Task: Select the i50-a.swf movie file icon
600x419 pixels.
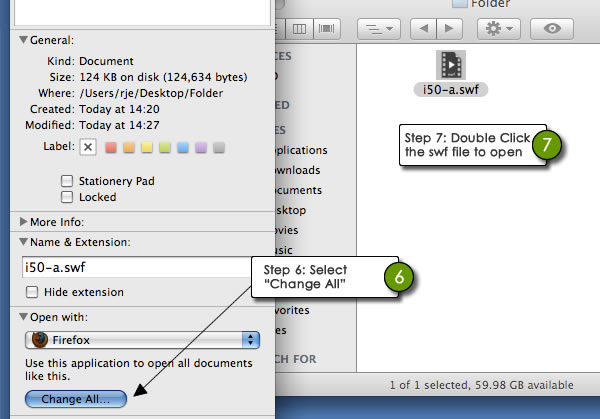Action: pos(451,65)
